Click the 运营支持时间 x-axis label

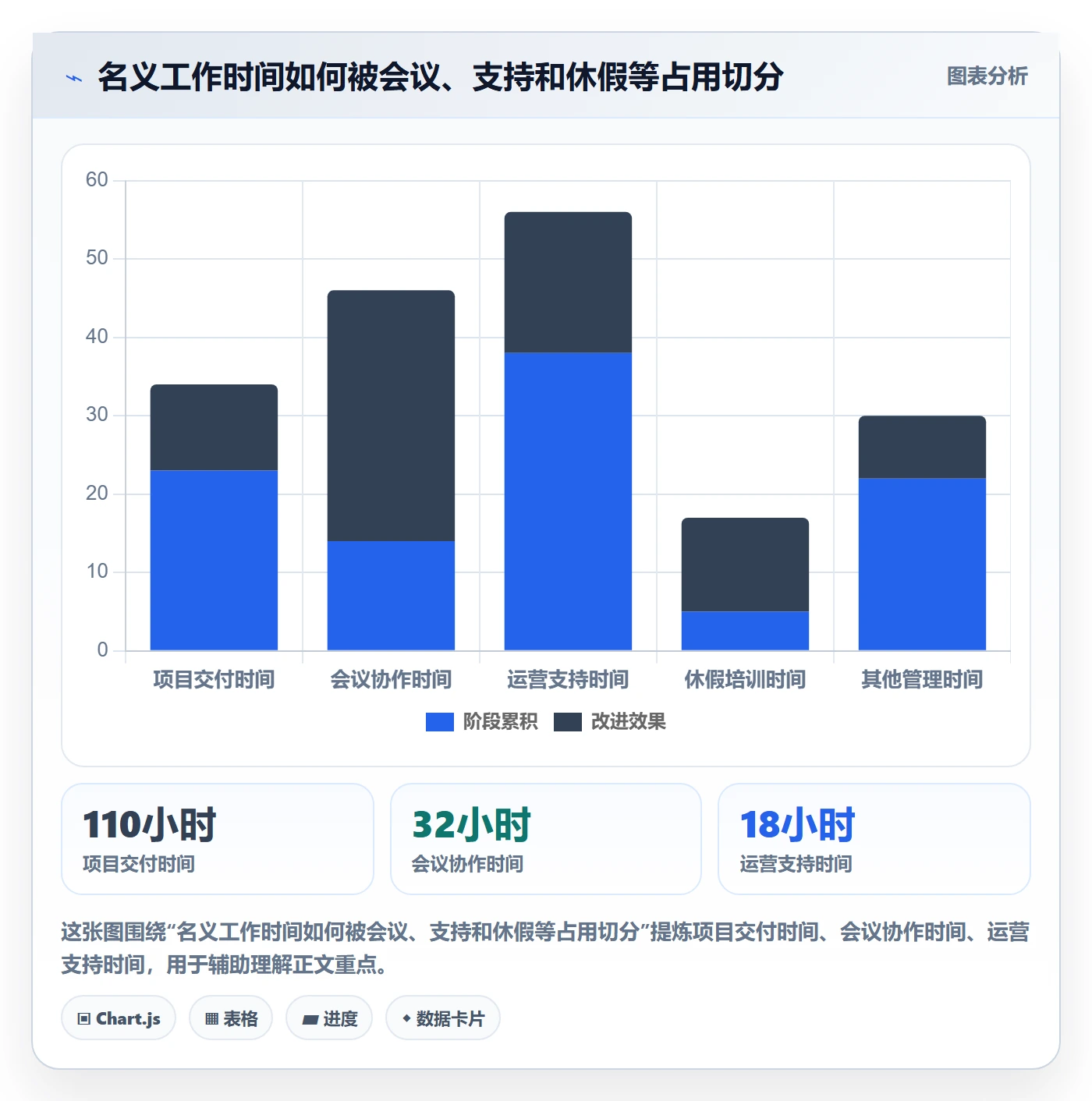pos(568,680)
